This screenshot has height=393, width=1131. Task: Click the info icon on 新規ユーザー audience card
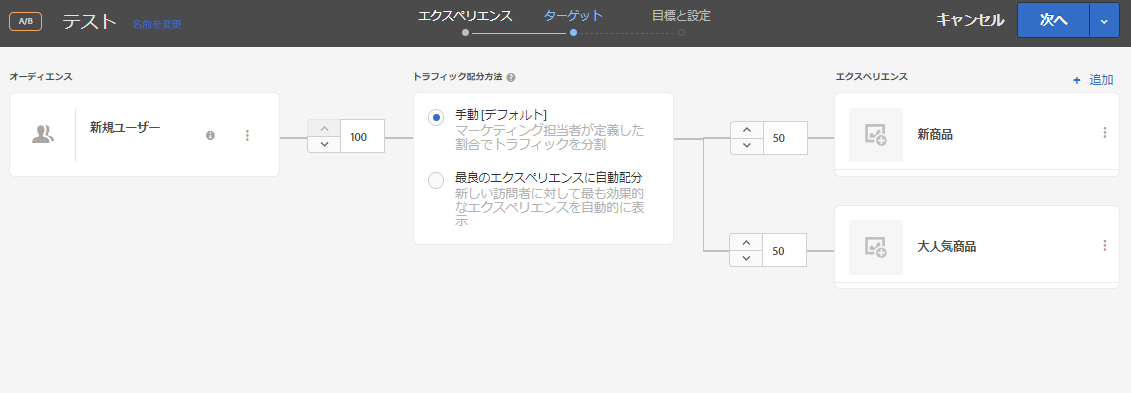point(211,135)
